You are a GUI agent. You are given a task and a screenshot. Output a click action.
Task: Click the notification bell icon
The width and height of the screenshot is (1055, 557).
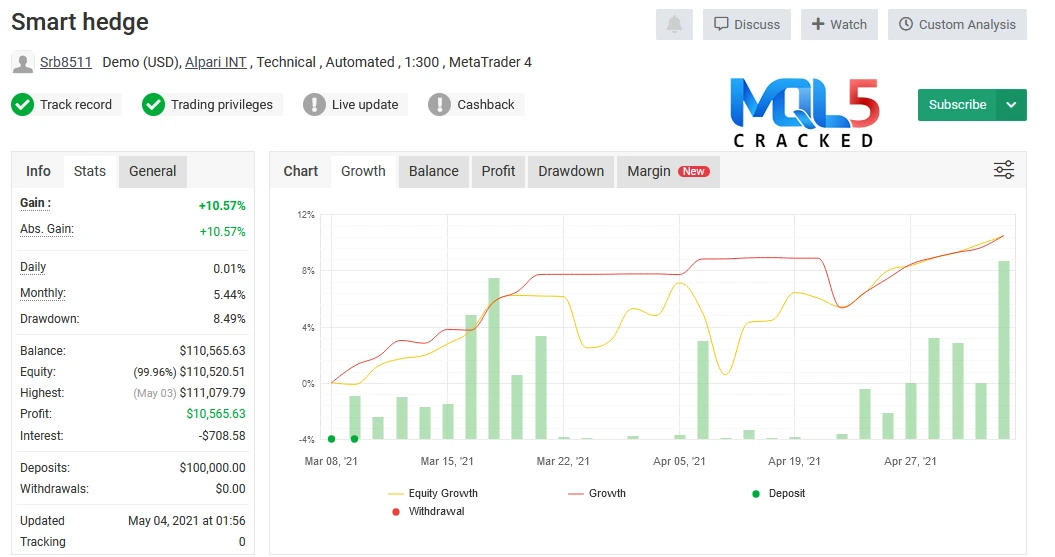(674, 25)
